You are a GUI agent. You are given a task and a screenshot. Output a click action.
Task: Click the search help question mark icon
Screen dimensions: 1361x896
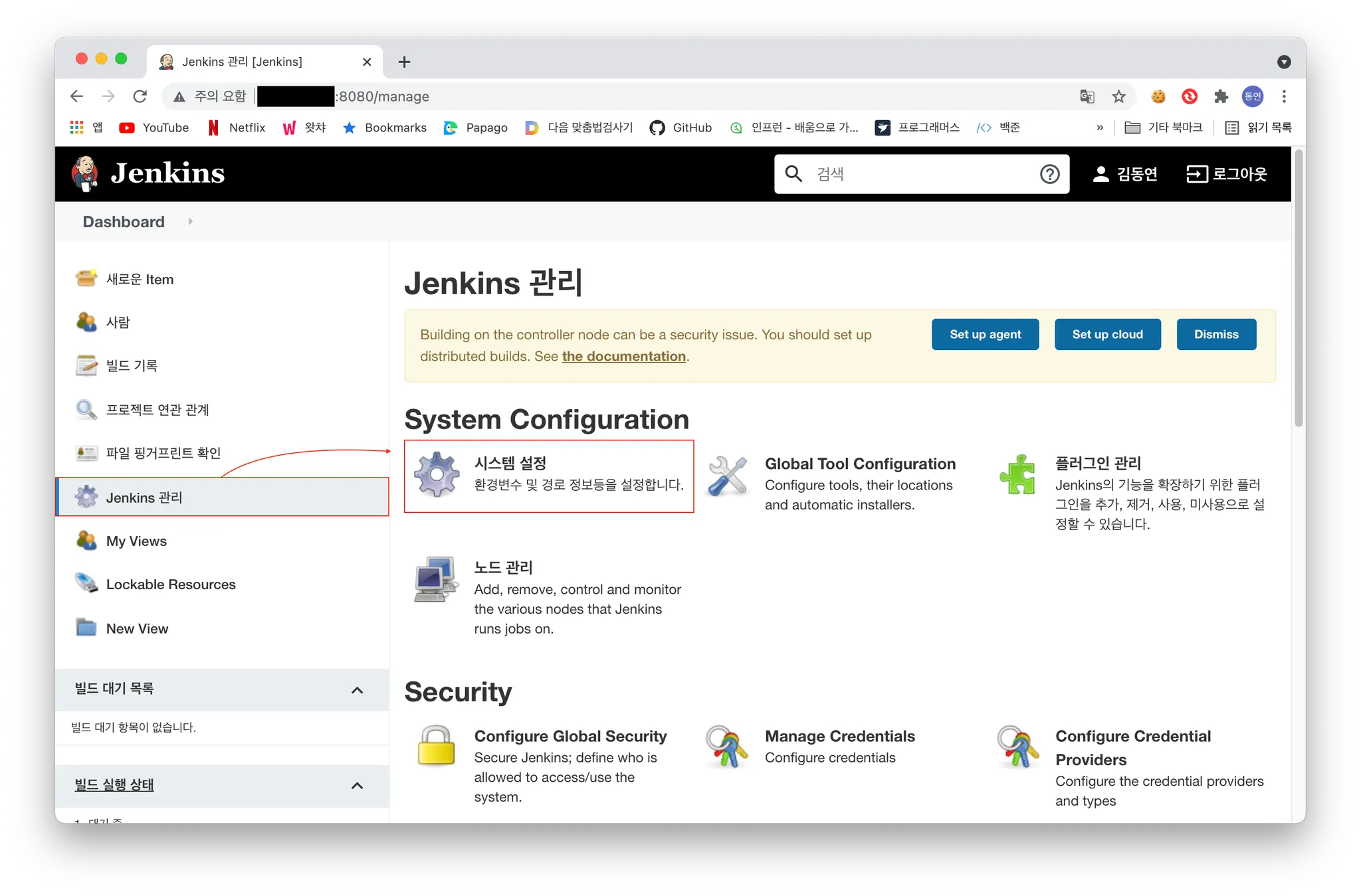click(1049, 174)
